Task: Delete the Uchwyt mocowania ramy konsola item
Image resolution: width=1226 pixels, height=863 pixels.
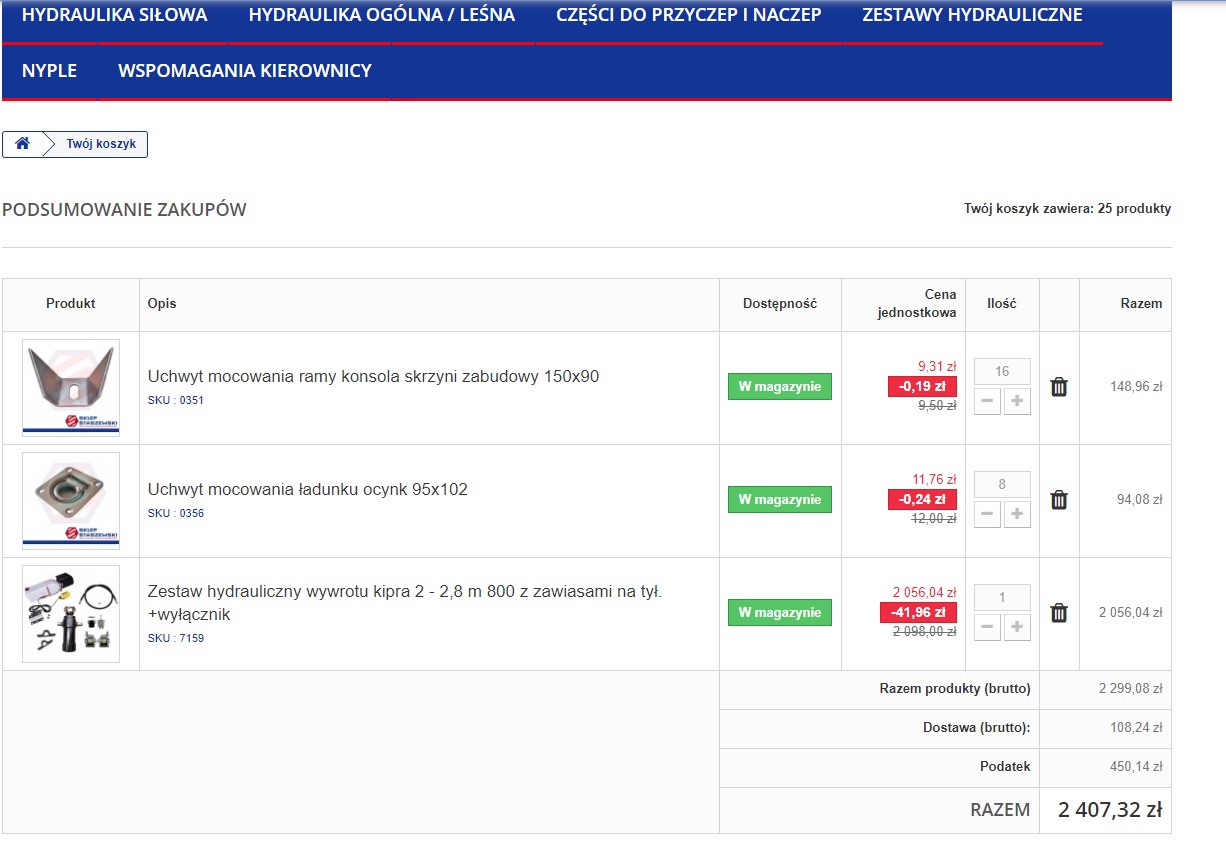Action: (x=1059, y=387)
